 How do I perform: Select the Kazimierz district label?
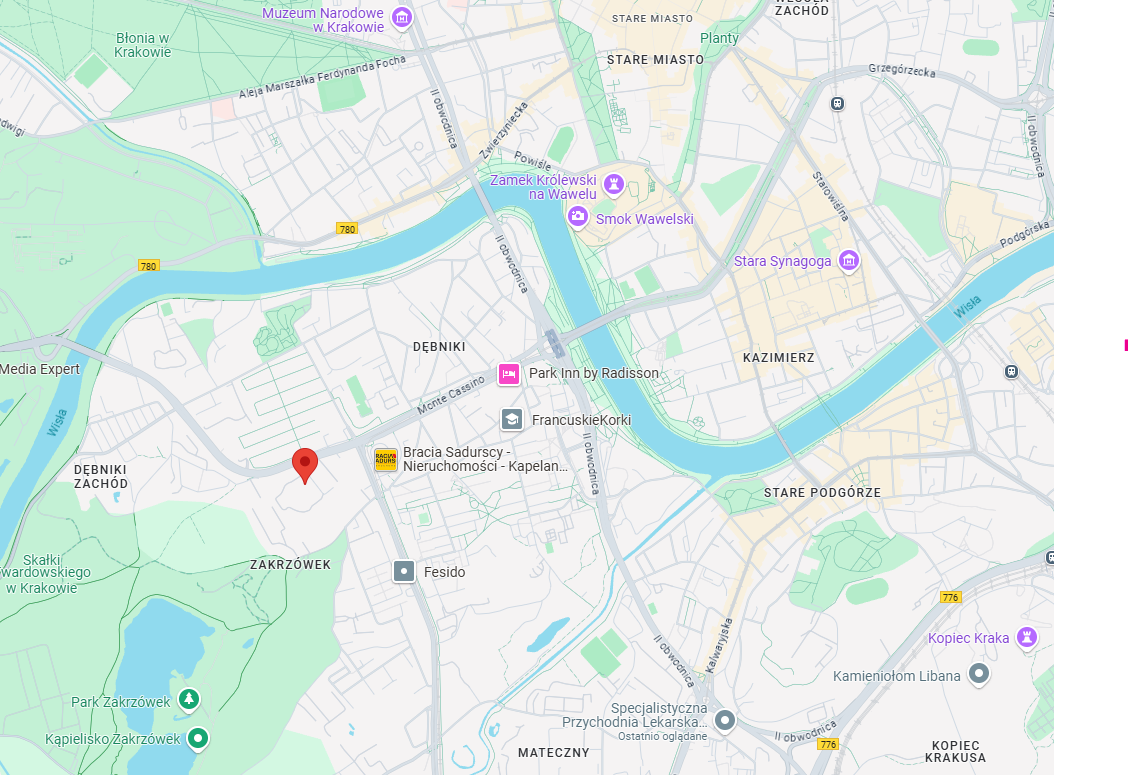coord(778,357)
